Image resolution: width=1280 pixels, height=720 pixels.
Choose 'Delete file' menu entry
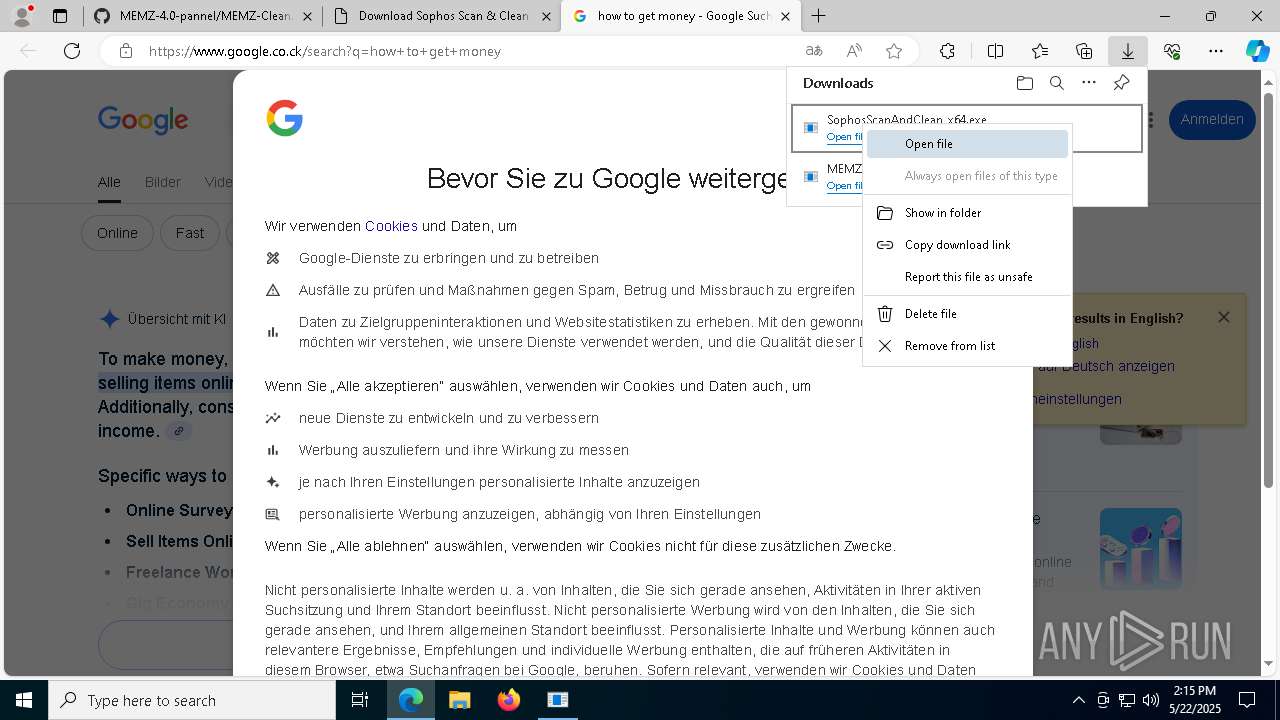[x=967, y=314]
